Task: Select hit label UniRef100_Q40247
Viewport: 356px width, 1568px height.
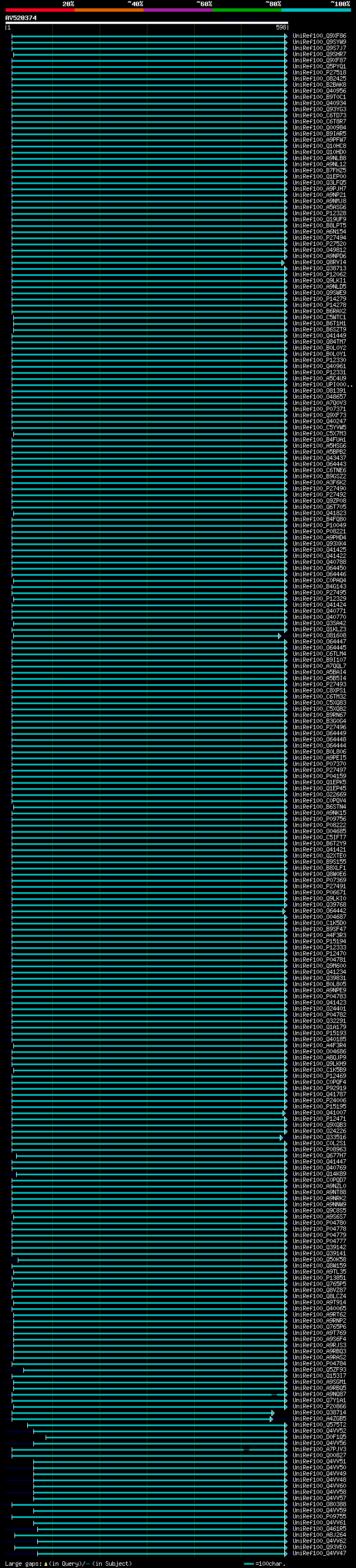Action: point(319,421)
